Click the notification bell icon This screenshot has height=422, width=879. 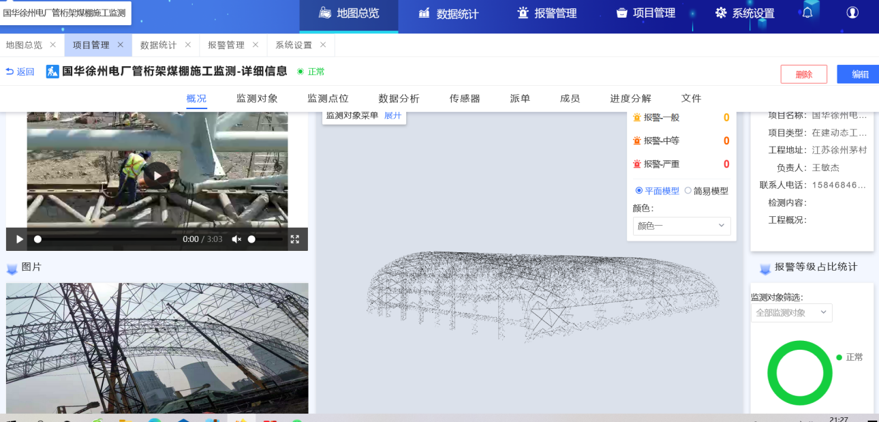coord(807,13)
